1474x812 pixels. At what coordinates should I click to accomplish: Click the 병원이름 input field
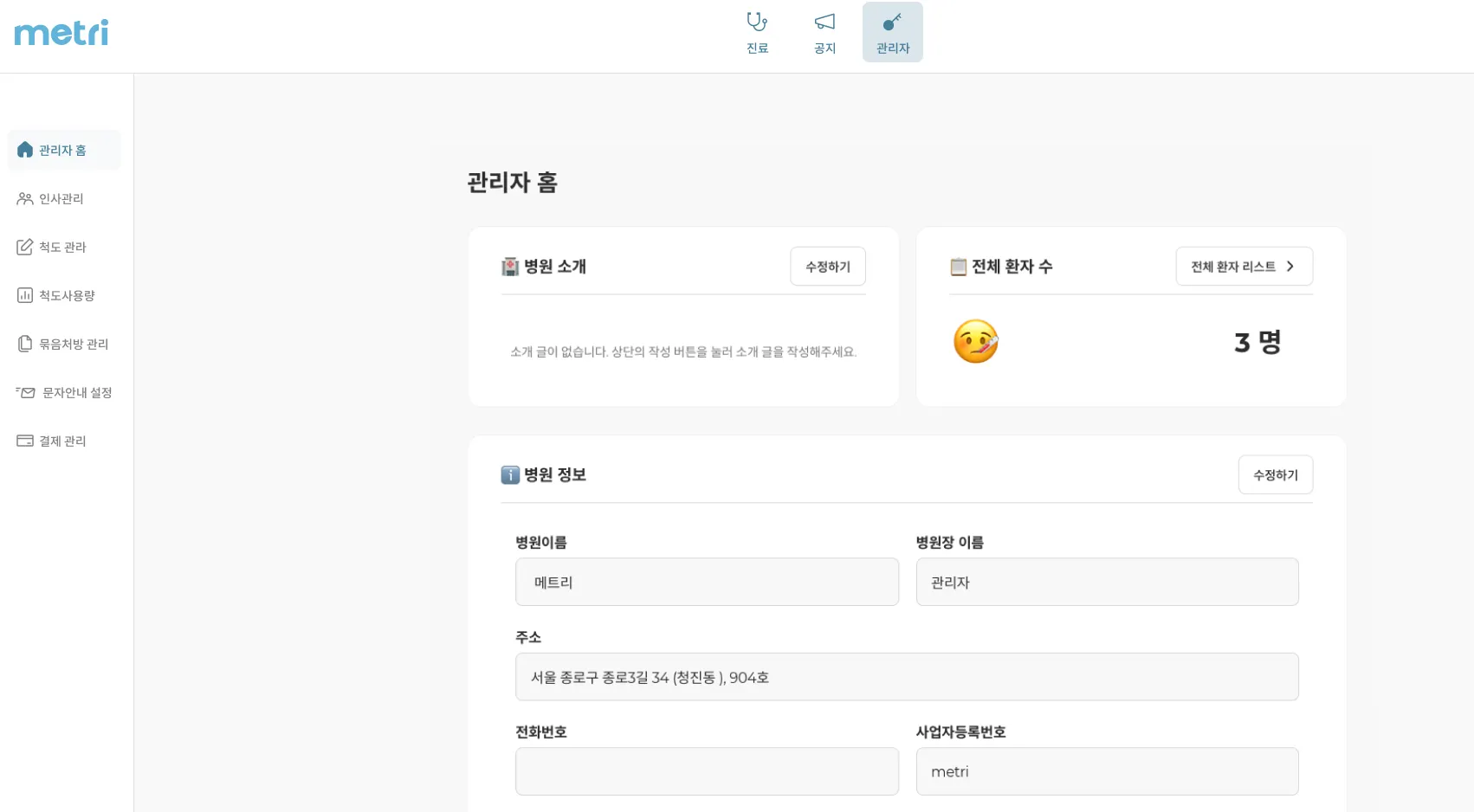pyautogui.click(x=707, y=583)
